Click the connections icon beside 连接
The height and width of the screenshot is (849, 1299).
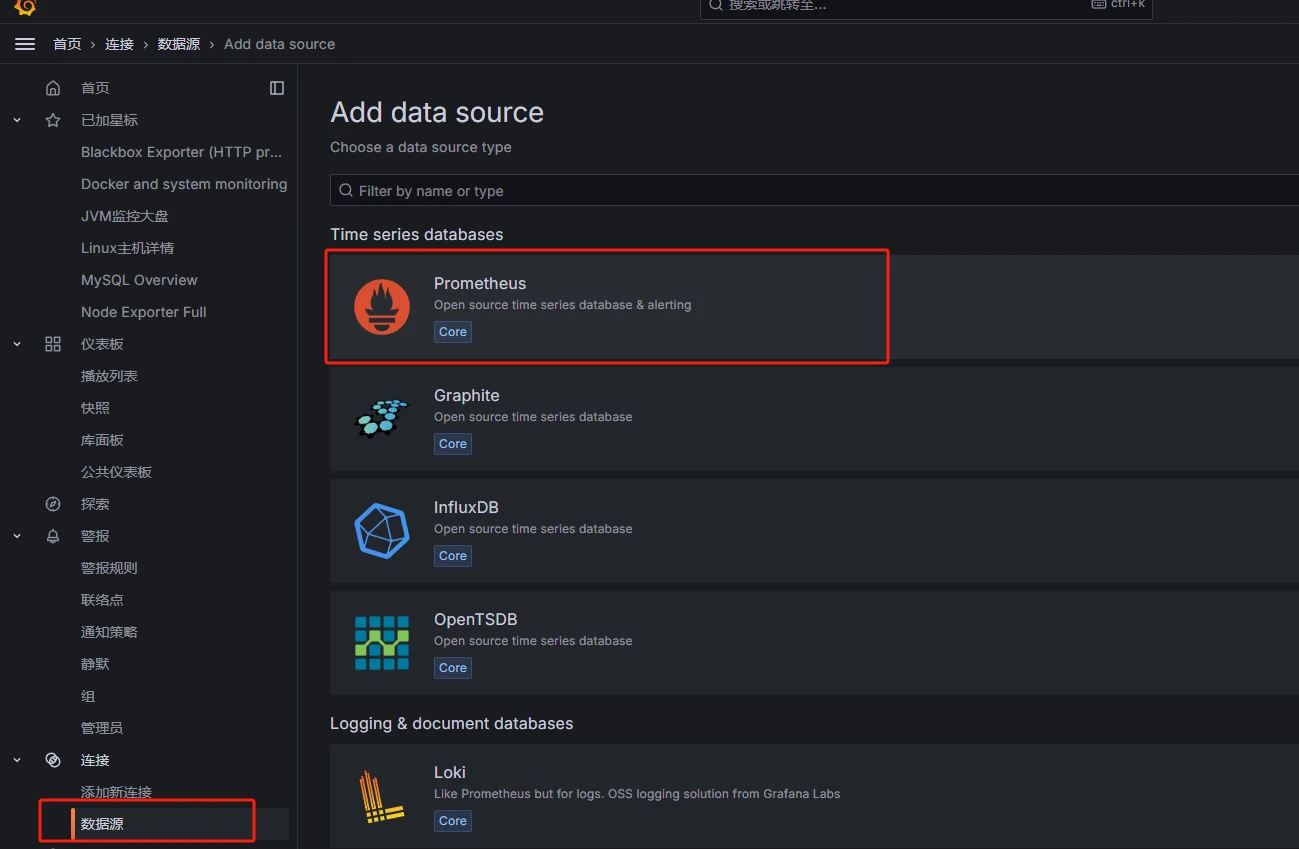(x=53, y=760)
